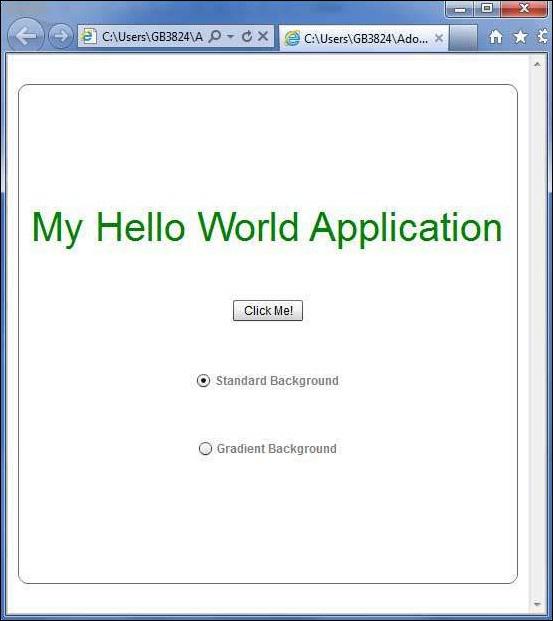Open the Tools gear icon
Image resolution: width=553 pixels, height=621 pixels.
(545, 37)
